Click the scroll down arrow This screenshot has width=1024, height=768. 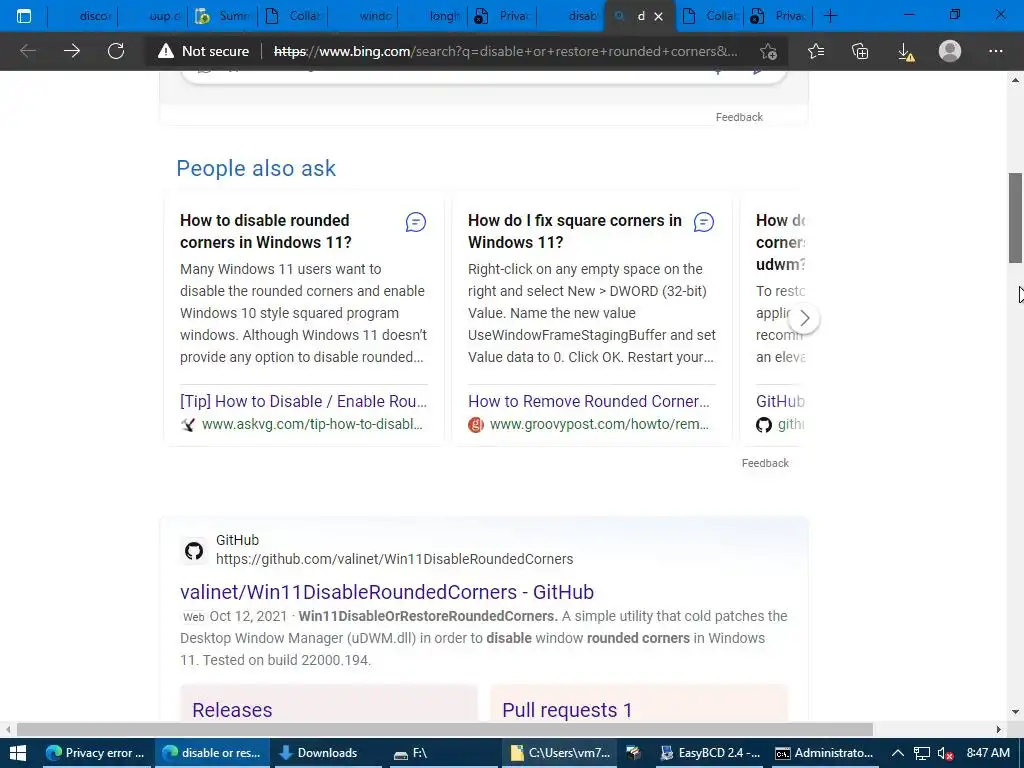pyautogui.click(x=1015, y=712)
